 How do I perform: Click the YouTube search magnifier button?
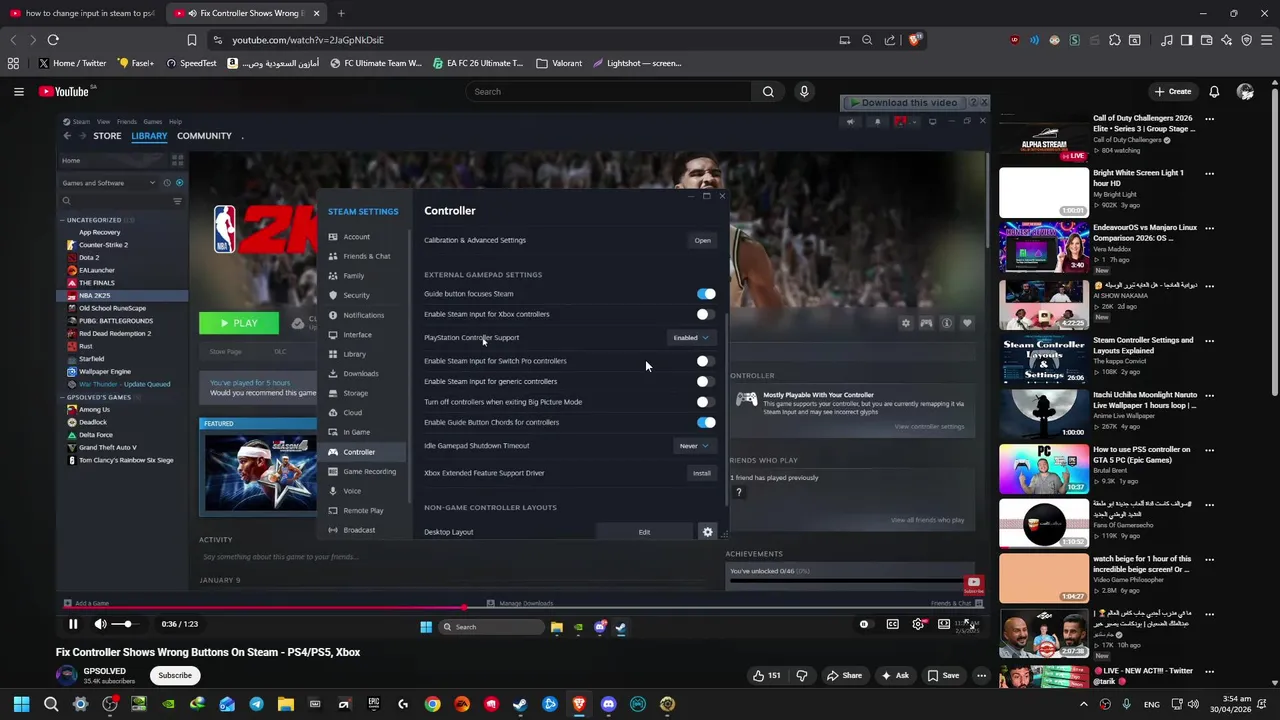pyautogui.click(x=768, y=91)
